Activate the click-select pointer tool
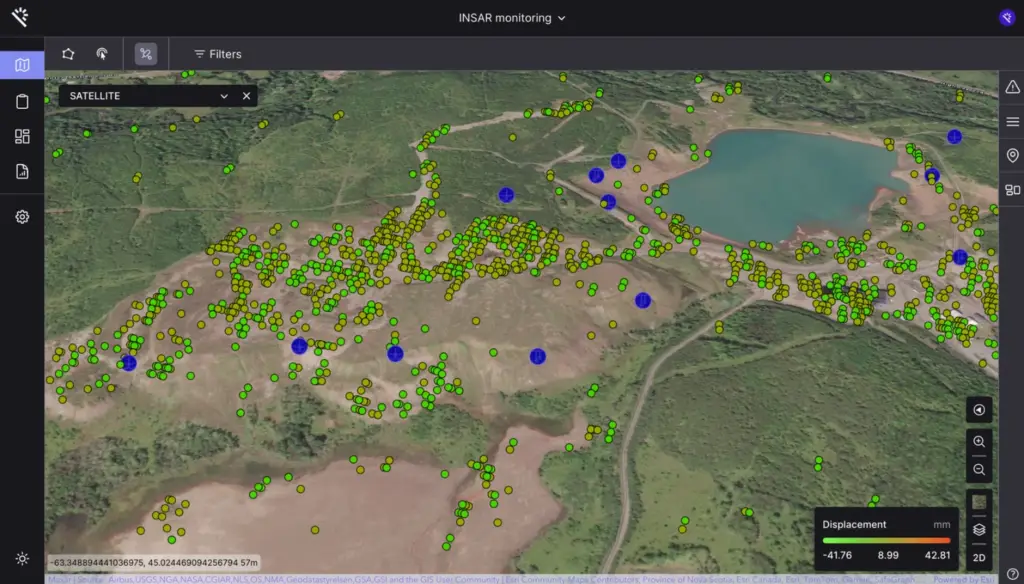The width and height of the screenshot is (1024, 584). pos(101,54)
